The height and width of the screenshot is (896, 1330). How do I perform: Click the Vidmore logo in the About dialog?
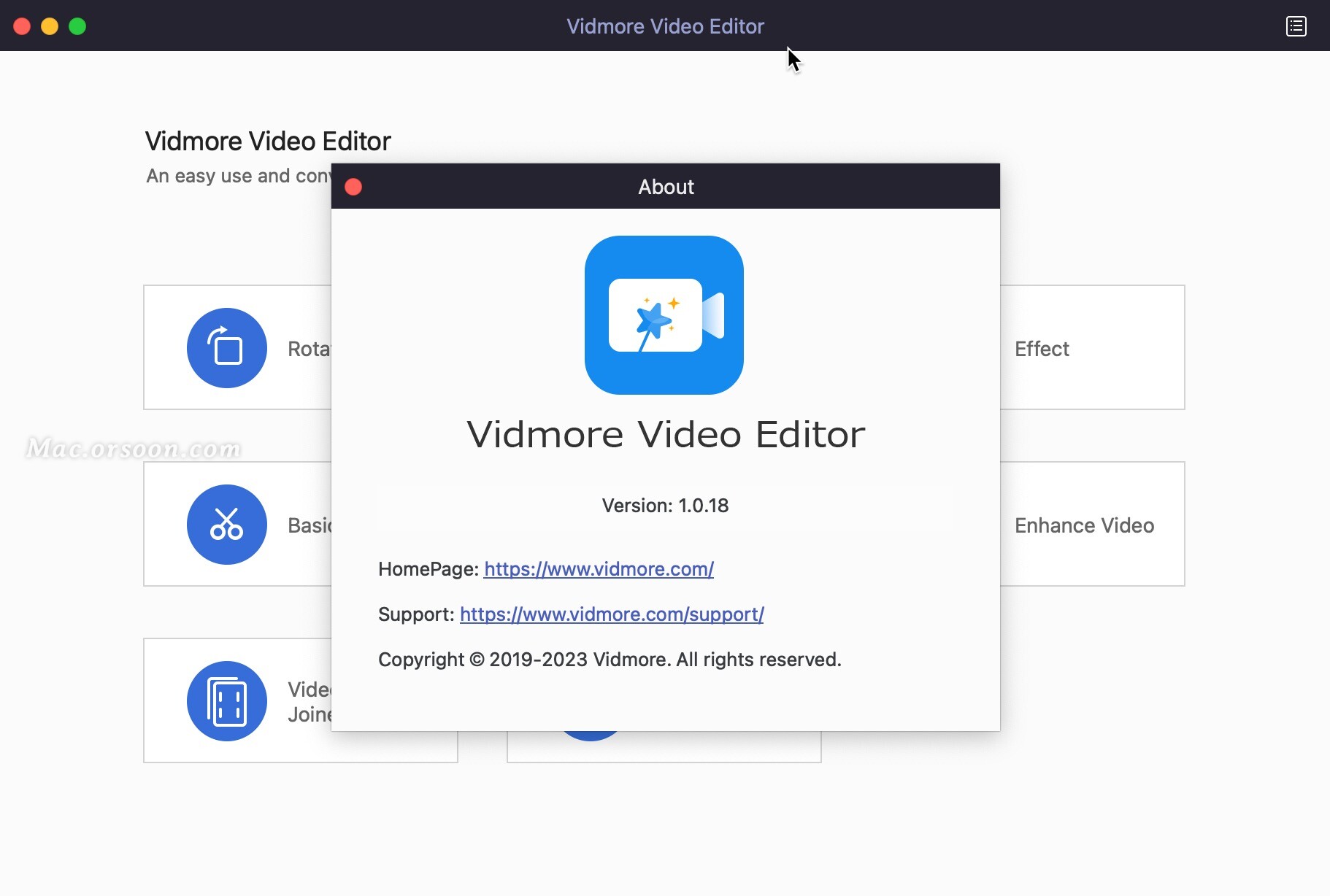tap(664, 316)
